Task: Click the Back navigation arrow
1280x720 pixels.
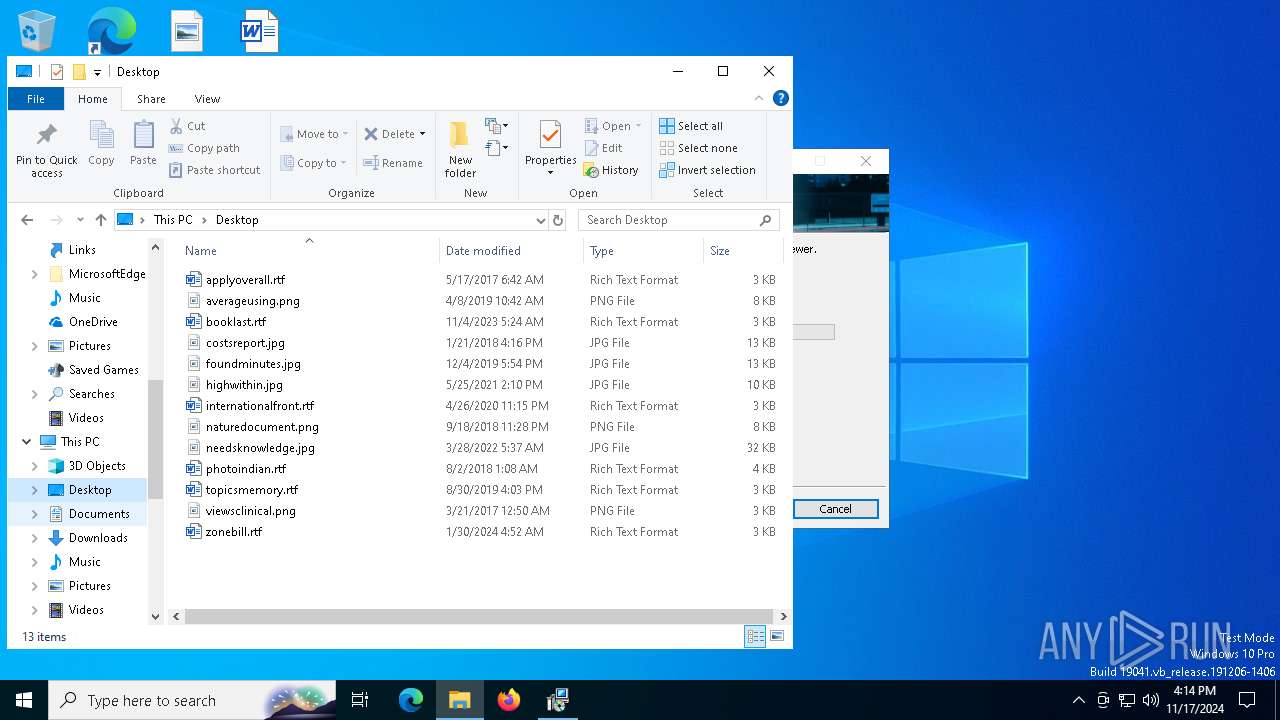Action: [27, 220]
